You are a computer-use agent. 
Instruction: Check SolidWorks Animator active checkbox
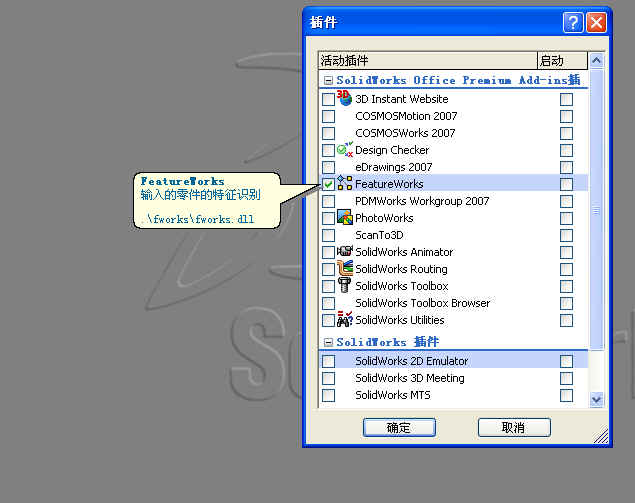[x=328, y=253]
